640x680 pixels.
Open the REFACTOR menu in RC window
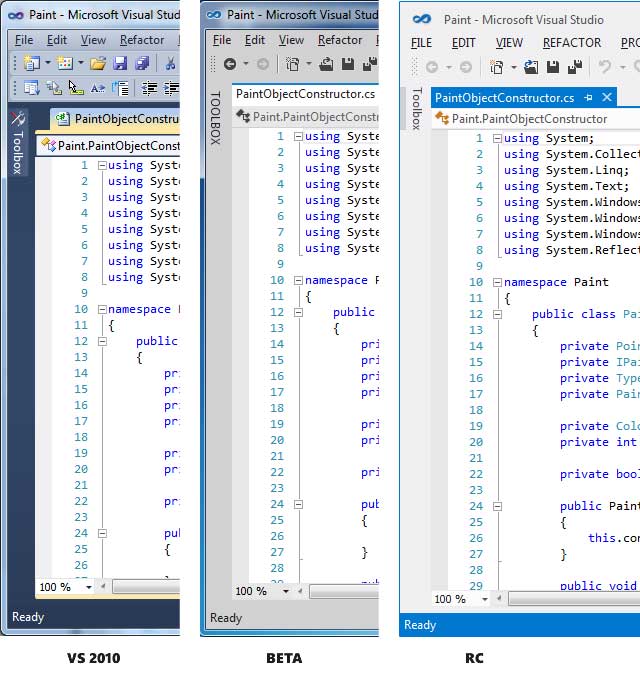point(572,42)
